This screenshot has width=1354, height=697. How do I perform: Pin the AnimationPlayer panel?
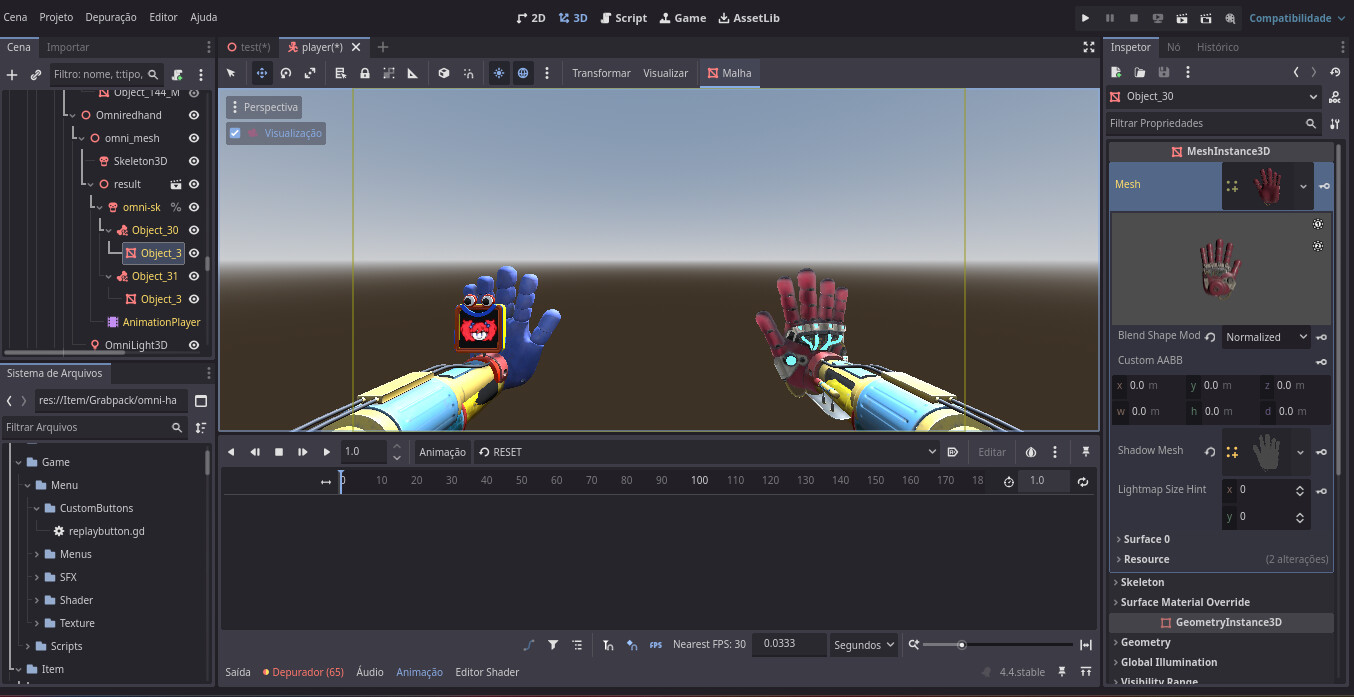click(x=1086, y=452)
